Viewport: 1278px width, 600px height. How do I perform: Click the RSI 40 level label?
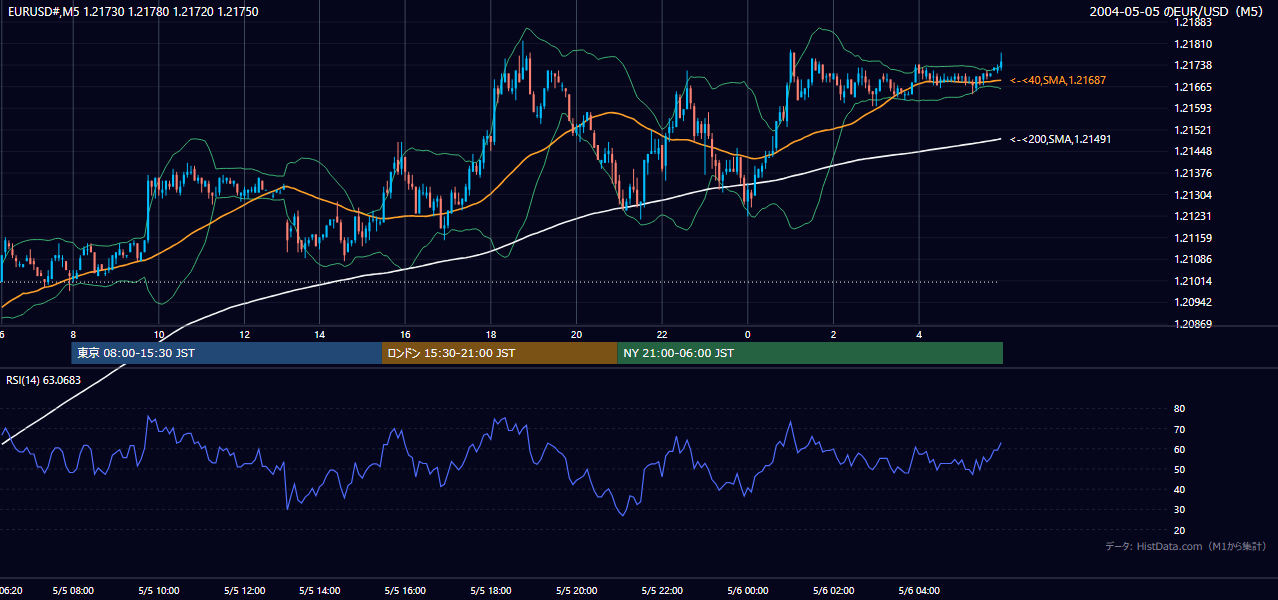point(1180,489)
